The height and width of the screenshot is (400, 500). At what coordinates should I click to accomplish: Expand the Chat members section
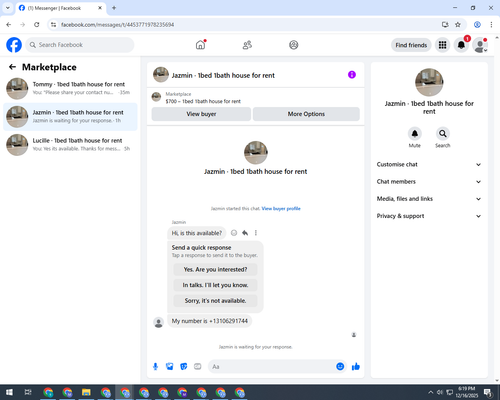pyautogui.click(x=429, y=182)
